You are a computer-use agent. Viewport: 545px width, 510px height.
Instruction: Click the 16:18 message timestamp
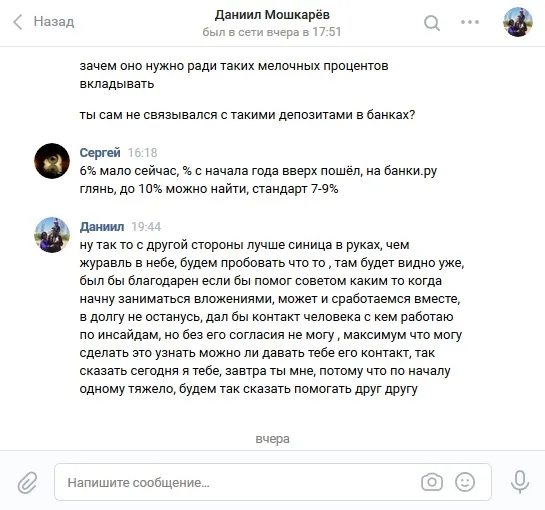[143, 153]
